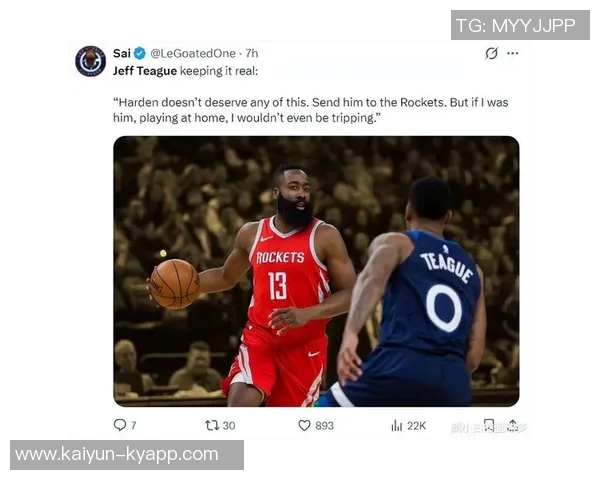The image size is (600, 480).
Task: Click the share upload icon
Action: 513,425
